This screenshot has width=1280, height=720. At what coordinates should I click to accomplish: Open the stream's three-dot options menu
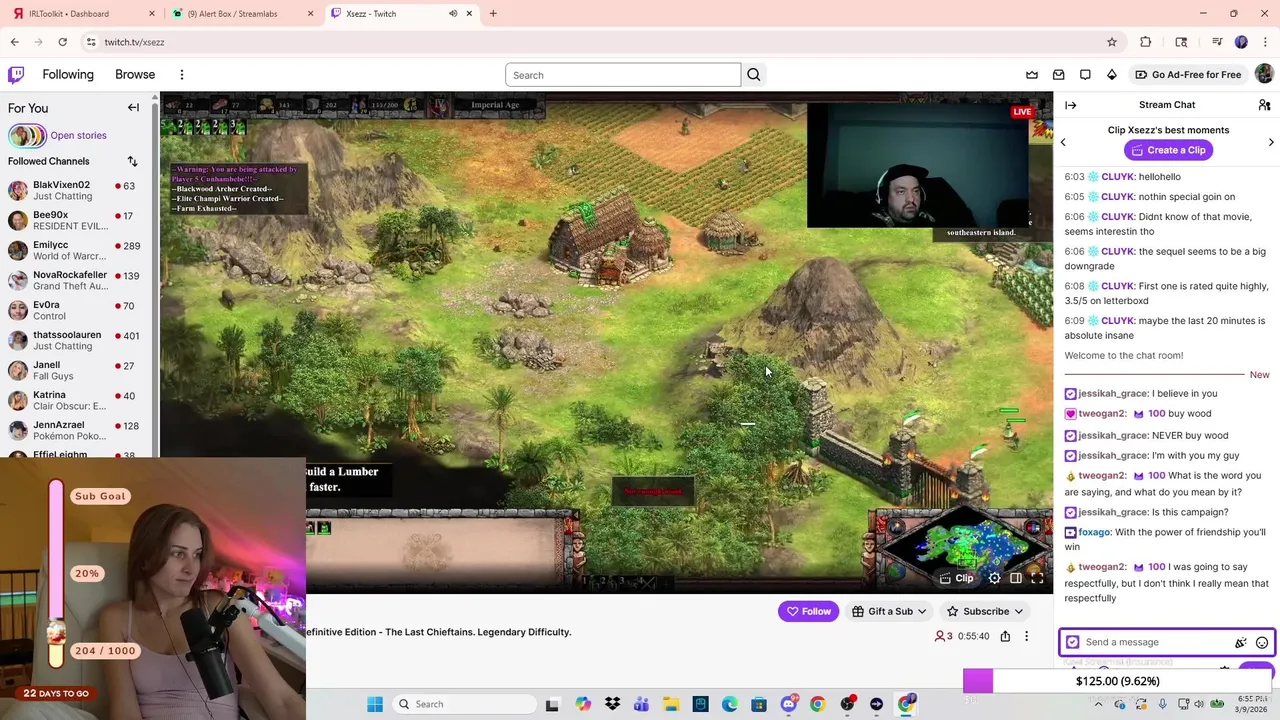point(1026,636)
